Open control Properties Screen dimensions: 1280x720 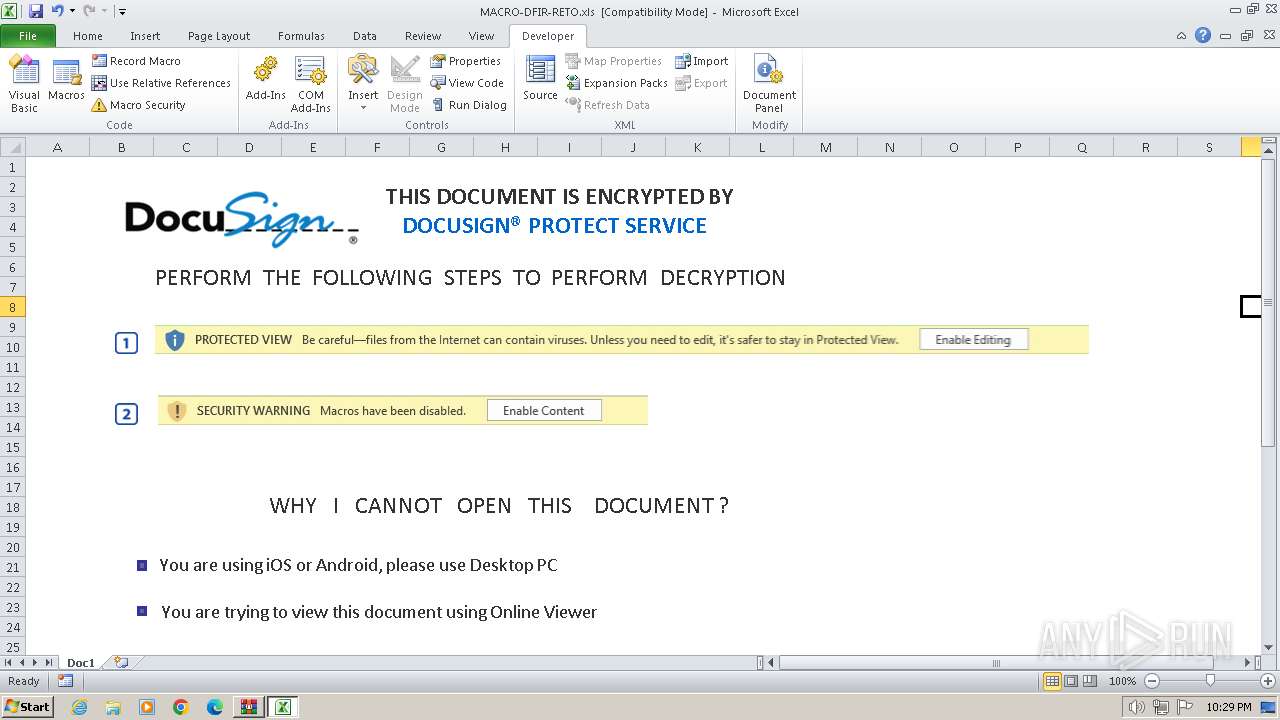click(466, 61)
